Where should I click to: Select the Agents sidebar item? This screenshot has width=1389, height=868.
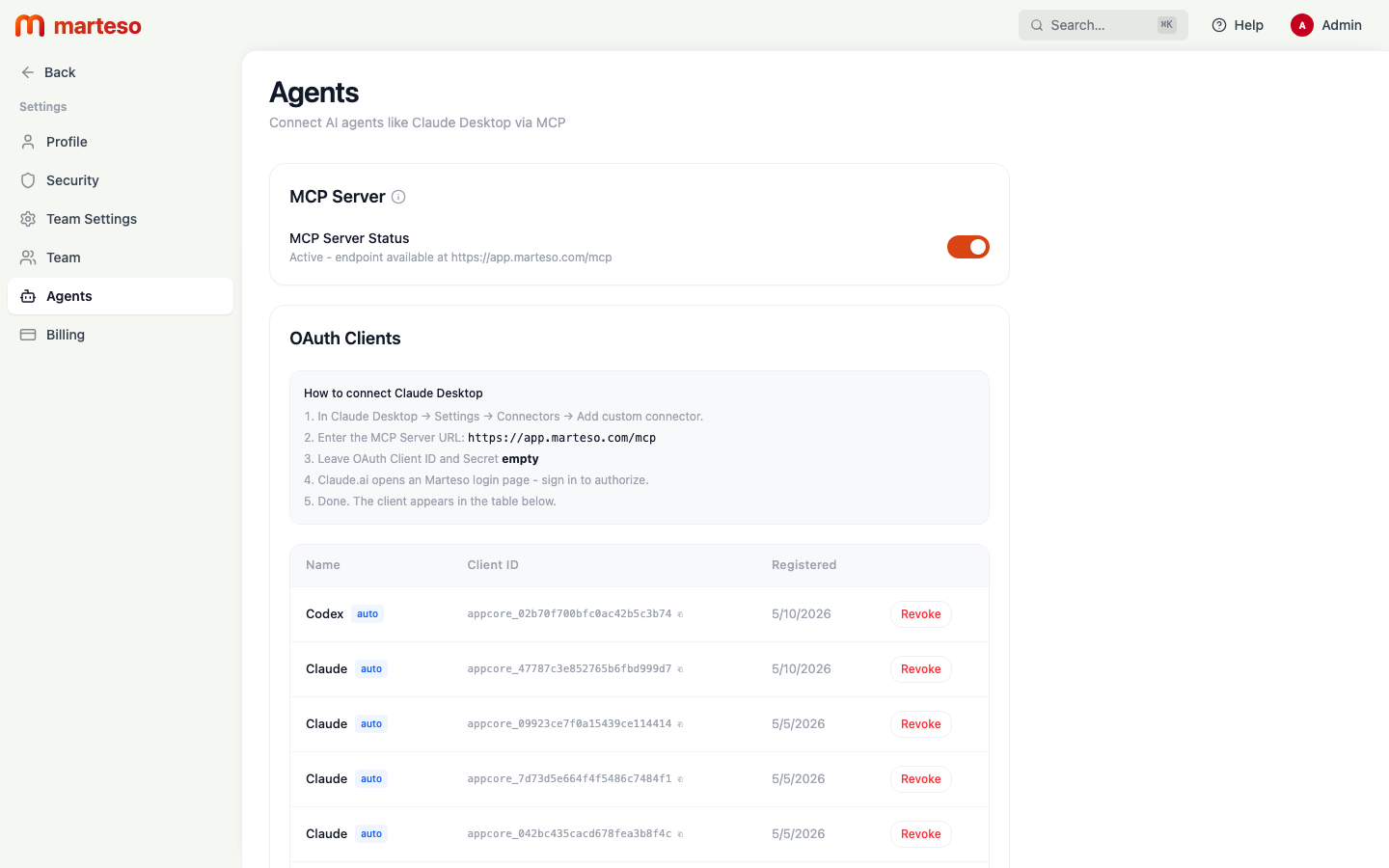pyautogui.click(x=121, y=296)
